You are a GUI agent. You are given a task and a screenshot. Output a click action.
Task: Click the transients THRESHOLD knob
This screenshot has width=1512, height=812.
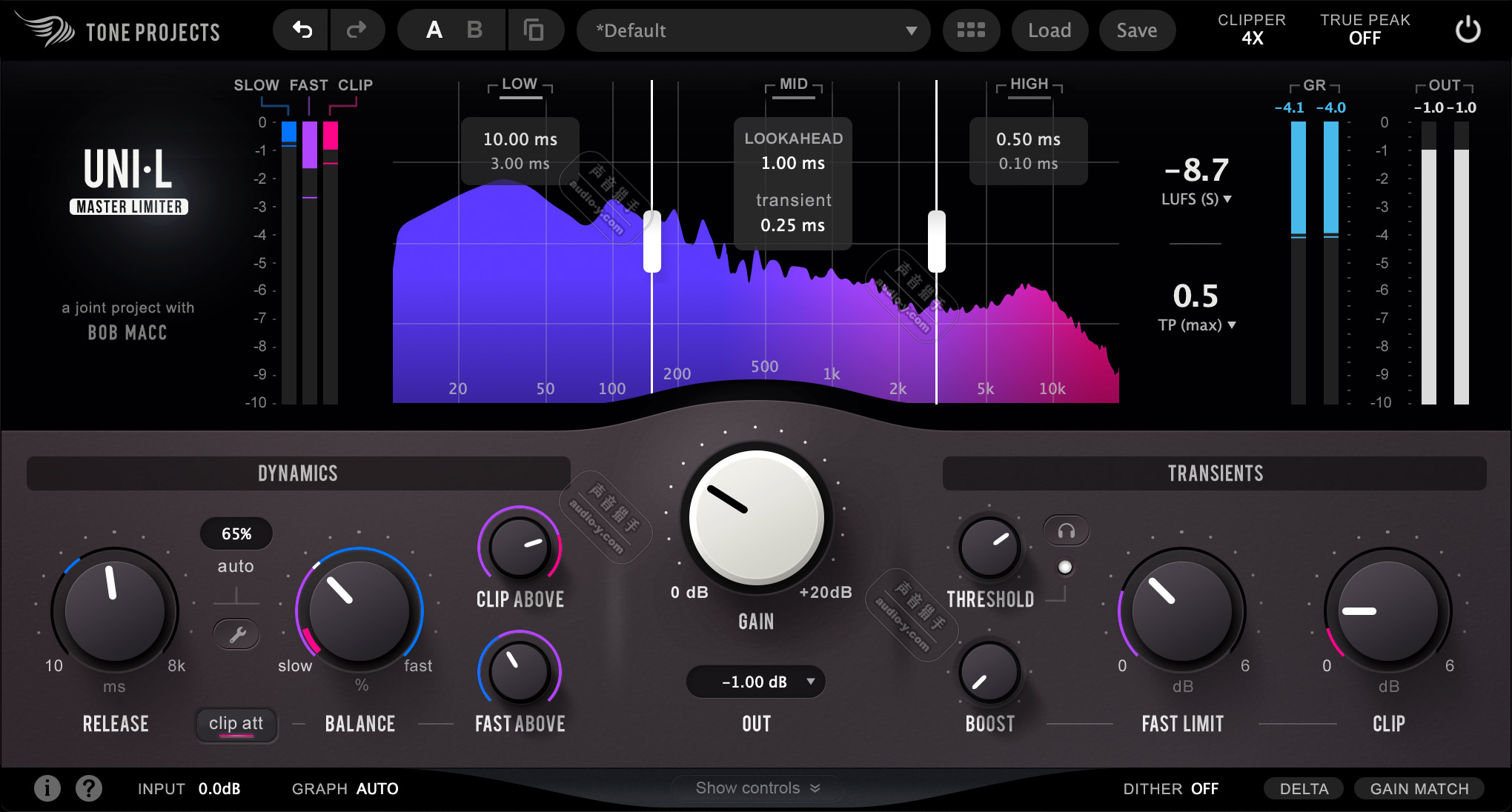989,548
